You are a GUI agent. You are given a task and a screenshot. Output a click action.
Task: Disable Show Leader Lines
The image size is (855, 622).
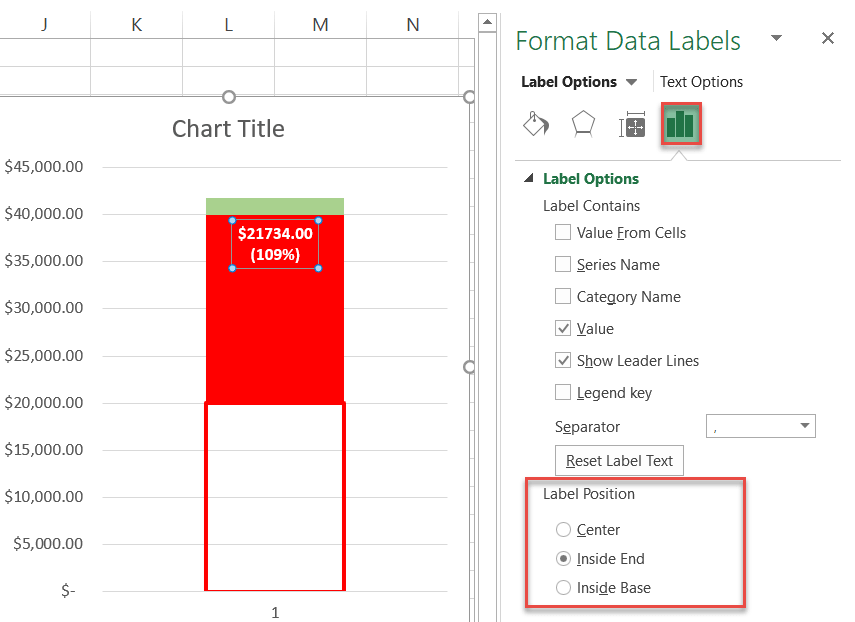563,361
